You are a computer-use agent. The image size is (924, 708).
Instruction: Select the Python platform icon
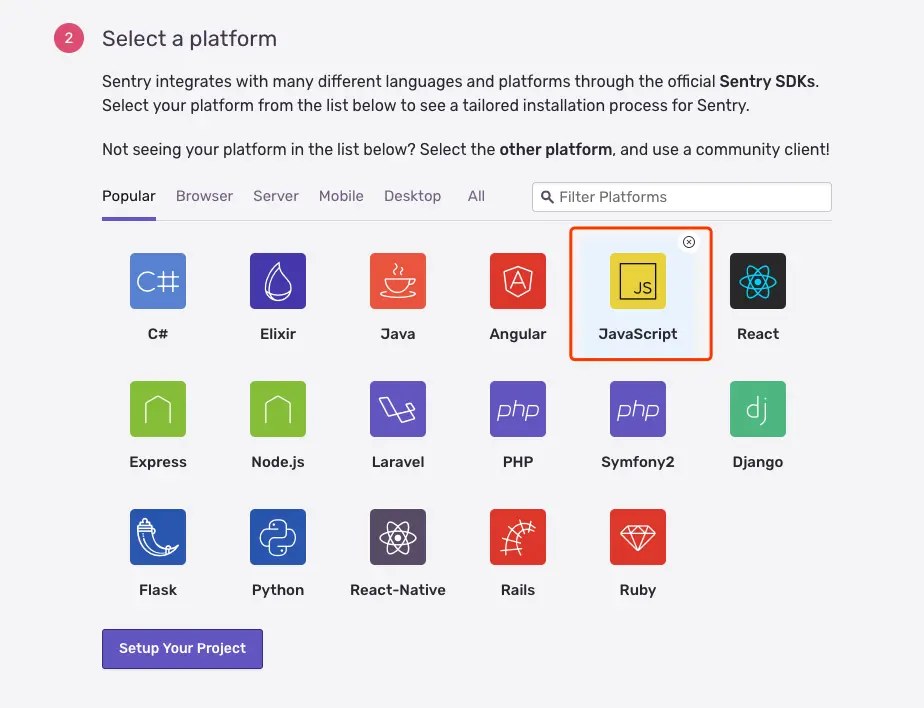coord(278,537)
